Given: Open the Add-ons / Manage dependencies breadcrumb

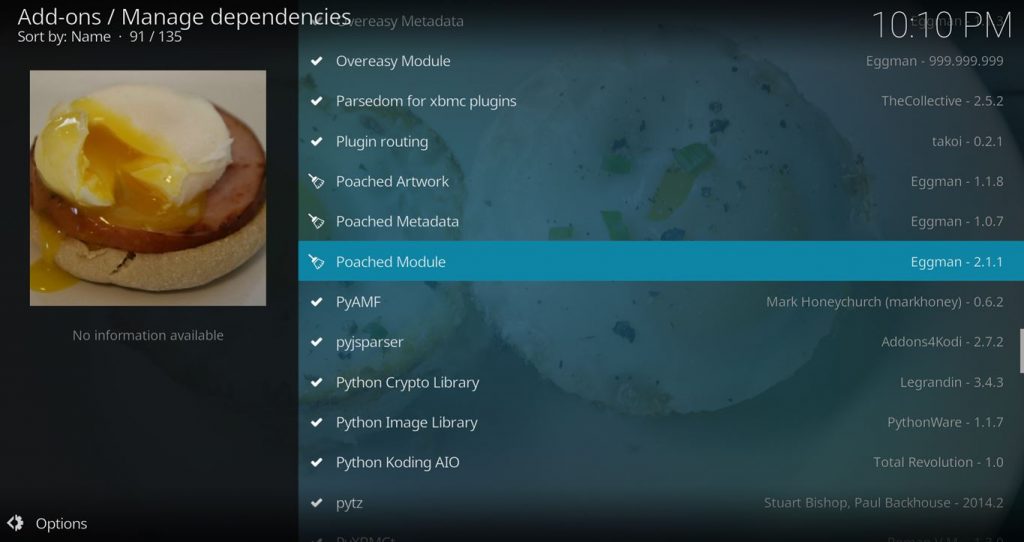Looking at the screenshot, I should (x=184, y=16).
